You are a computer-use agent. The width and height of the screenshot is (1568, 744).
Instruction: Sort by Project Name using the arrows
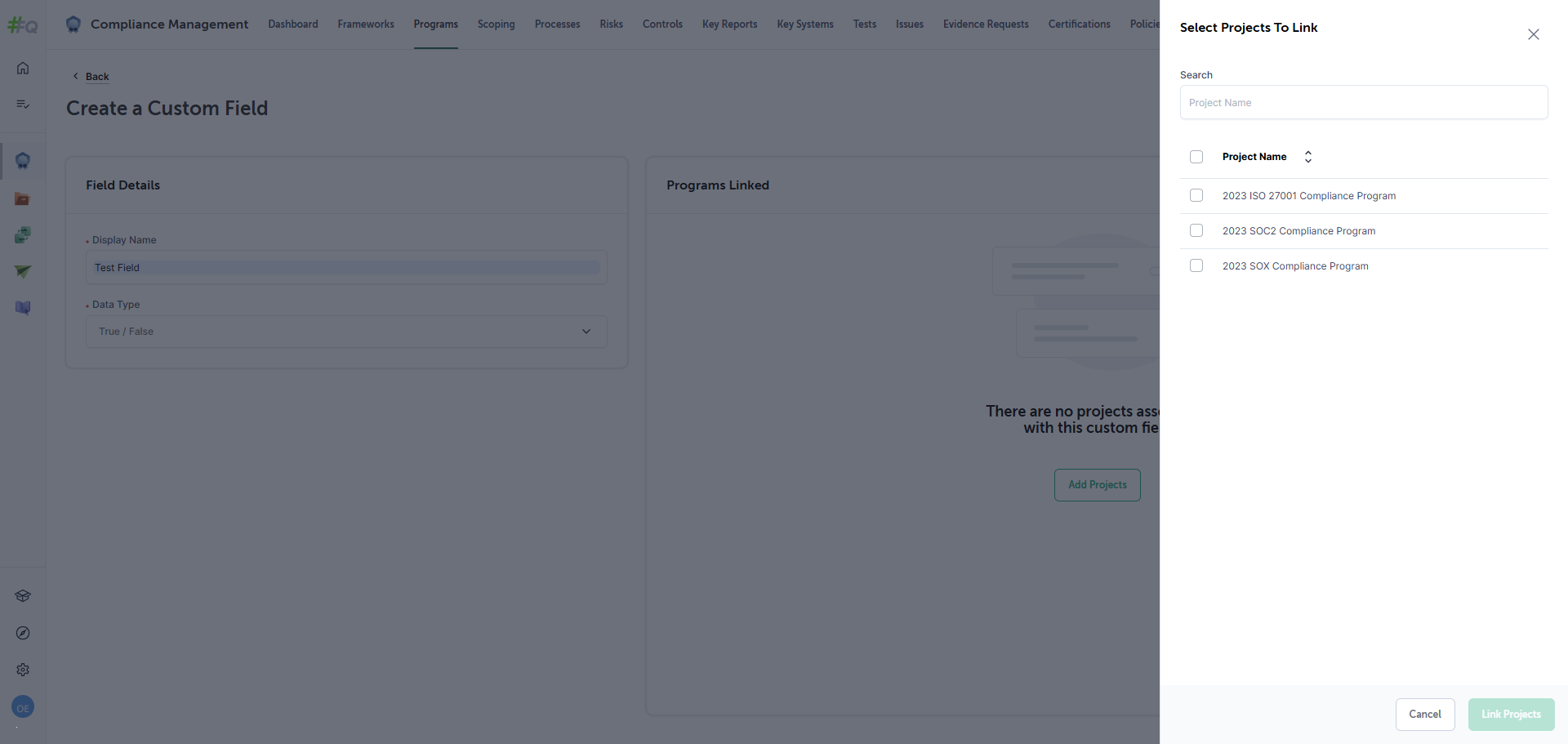[1308, 157]
